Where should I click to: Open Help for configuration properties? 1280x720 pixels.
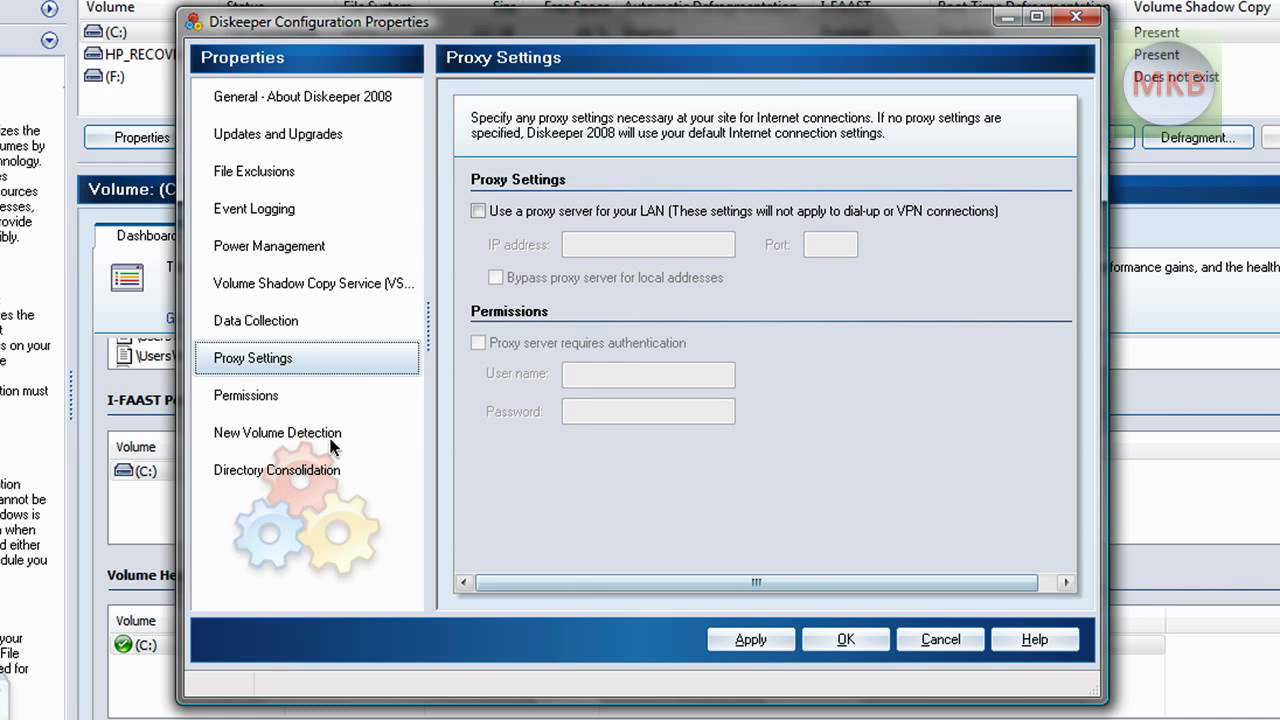tap(1035, 639)
